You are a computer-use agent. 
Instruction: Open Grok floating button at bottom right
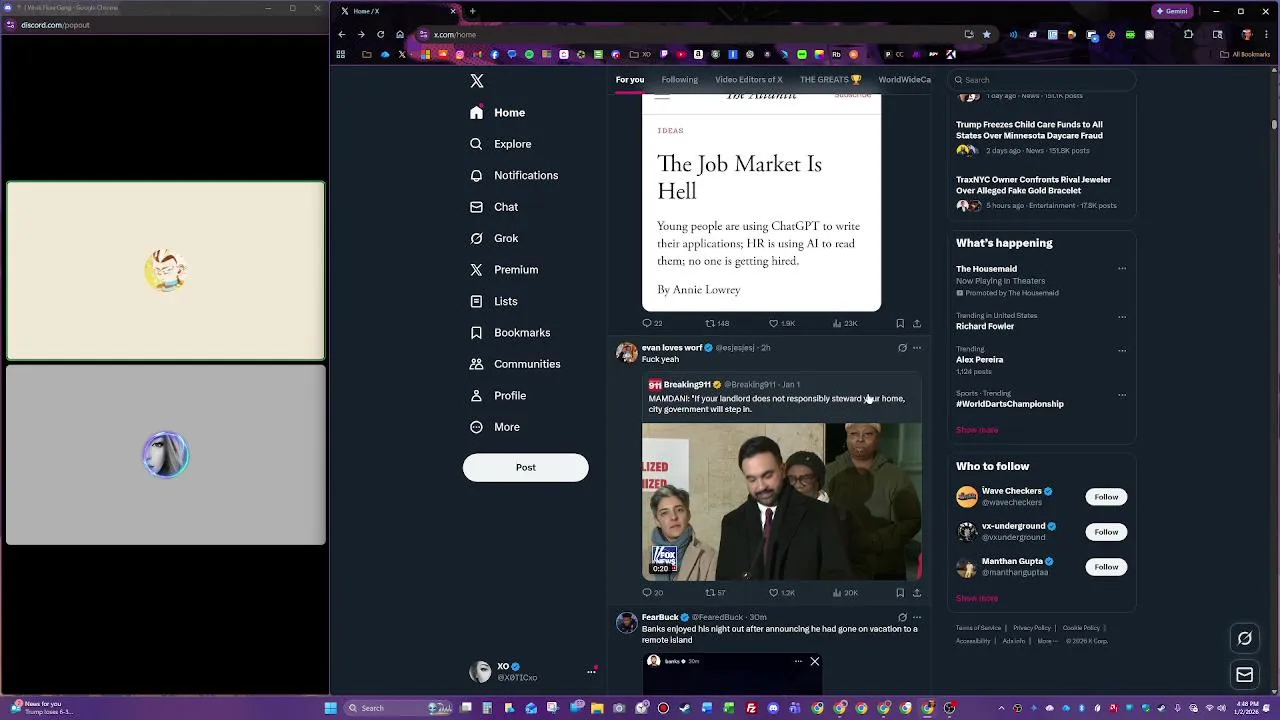point(1245,638)
